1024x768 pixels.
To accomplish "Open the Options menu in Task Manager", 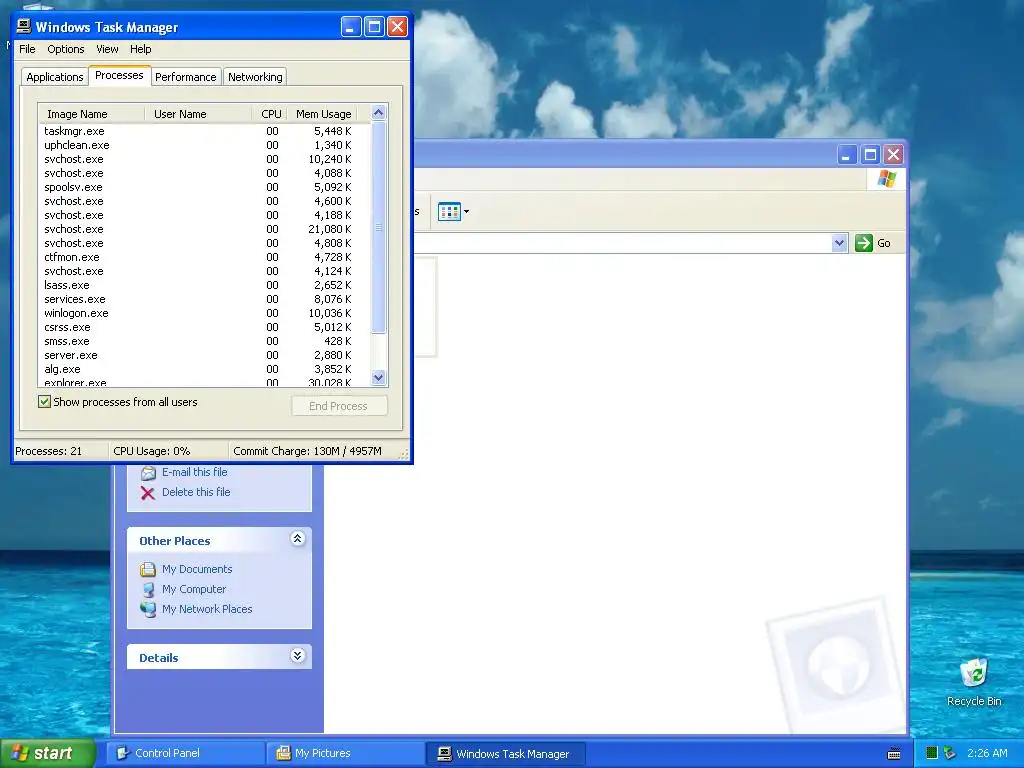I will [65, 49].
